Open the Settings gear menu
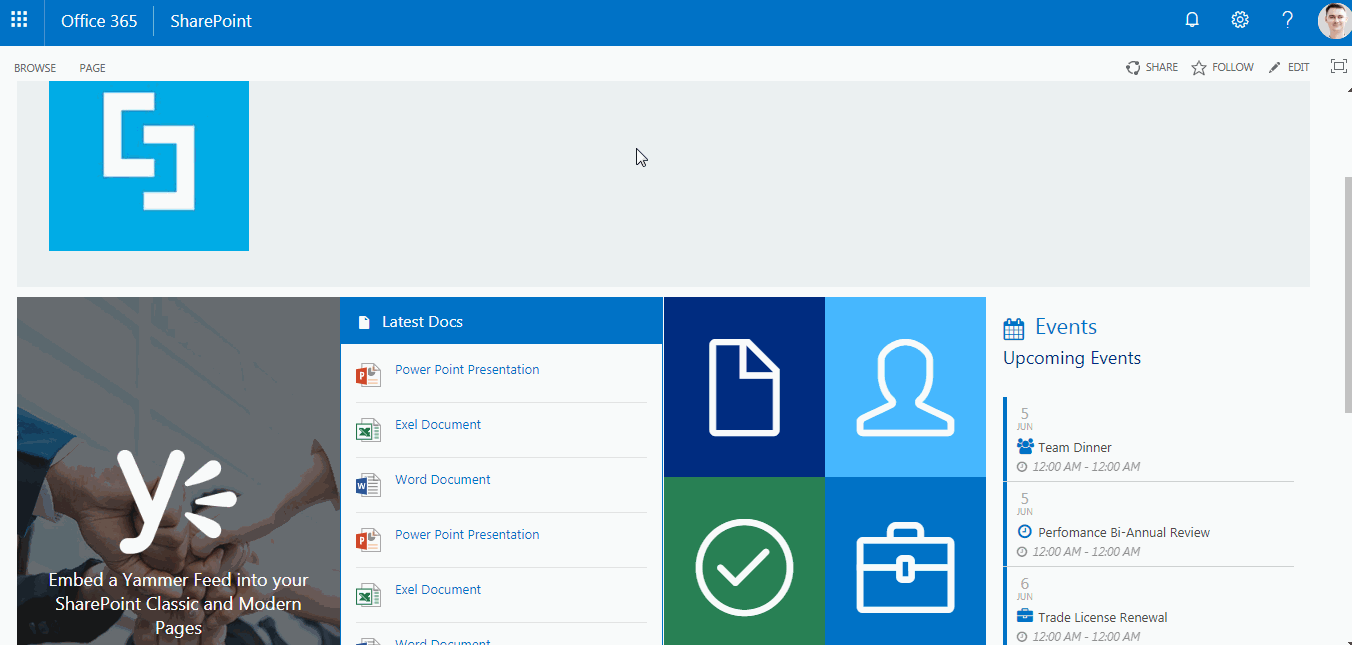This screenshot has height=645, width=1352. click(x=1239, y=19)
